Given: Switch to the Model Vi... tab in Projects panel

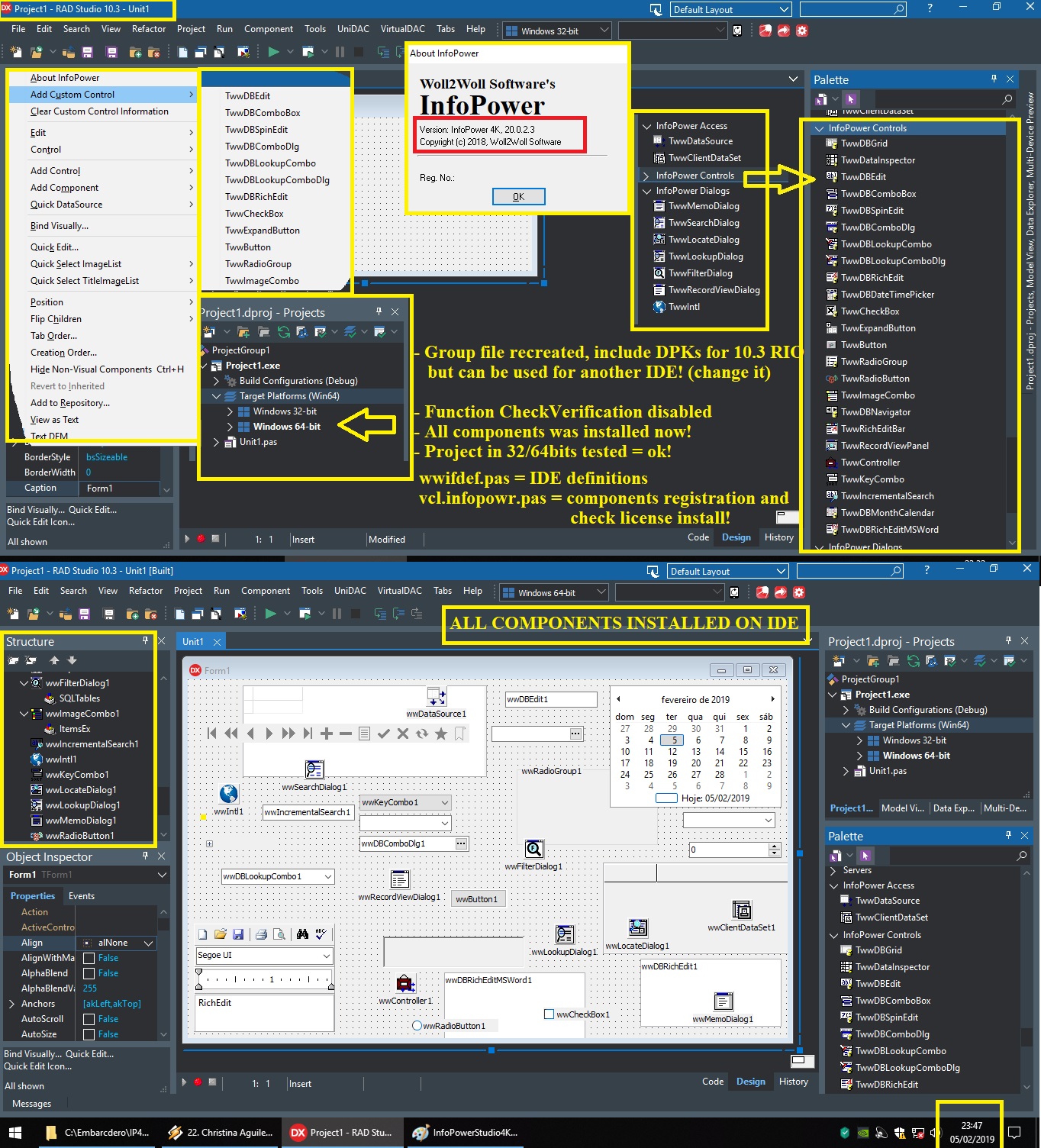Looking at the screenshot, I should pyautogui.click(x=903, y=808).
